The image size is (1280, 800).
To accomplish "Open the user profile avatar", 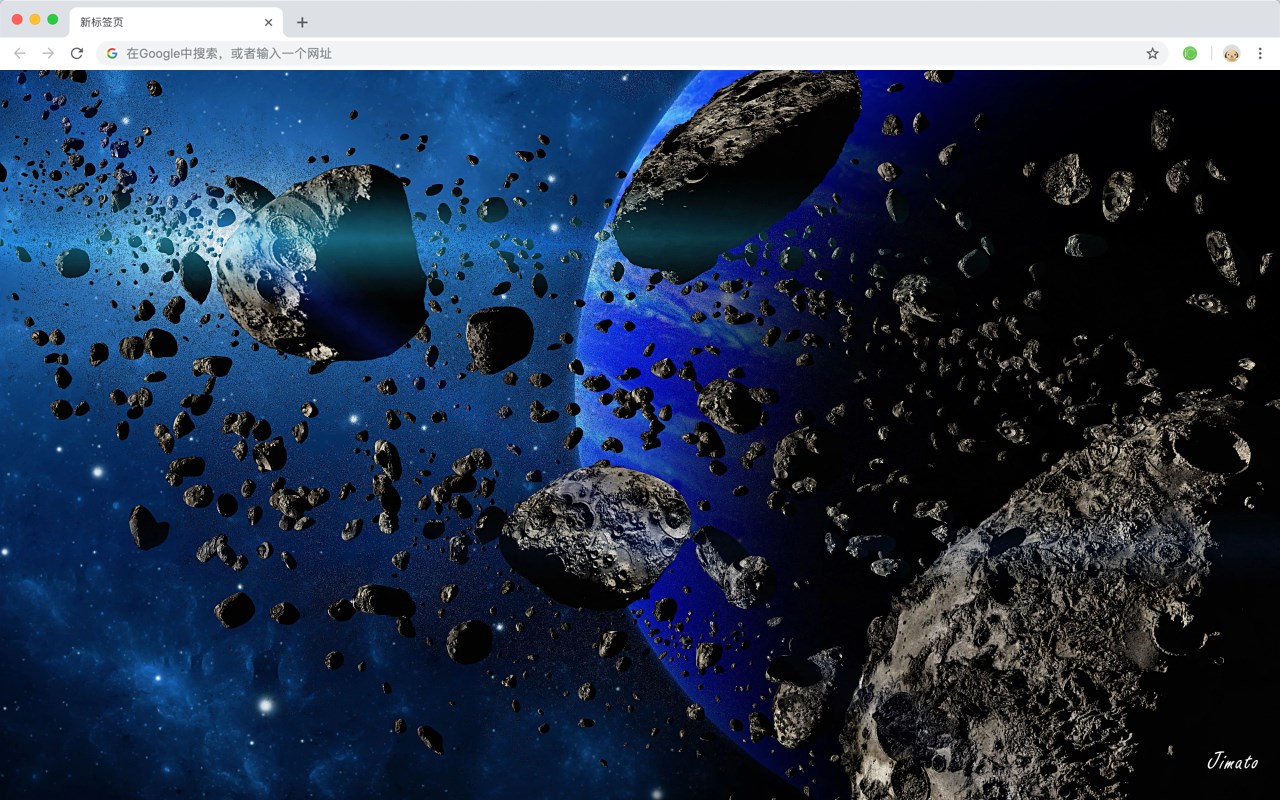I will (1231, 53).
